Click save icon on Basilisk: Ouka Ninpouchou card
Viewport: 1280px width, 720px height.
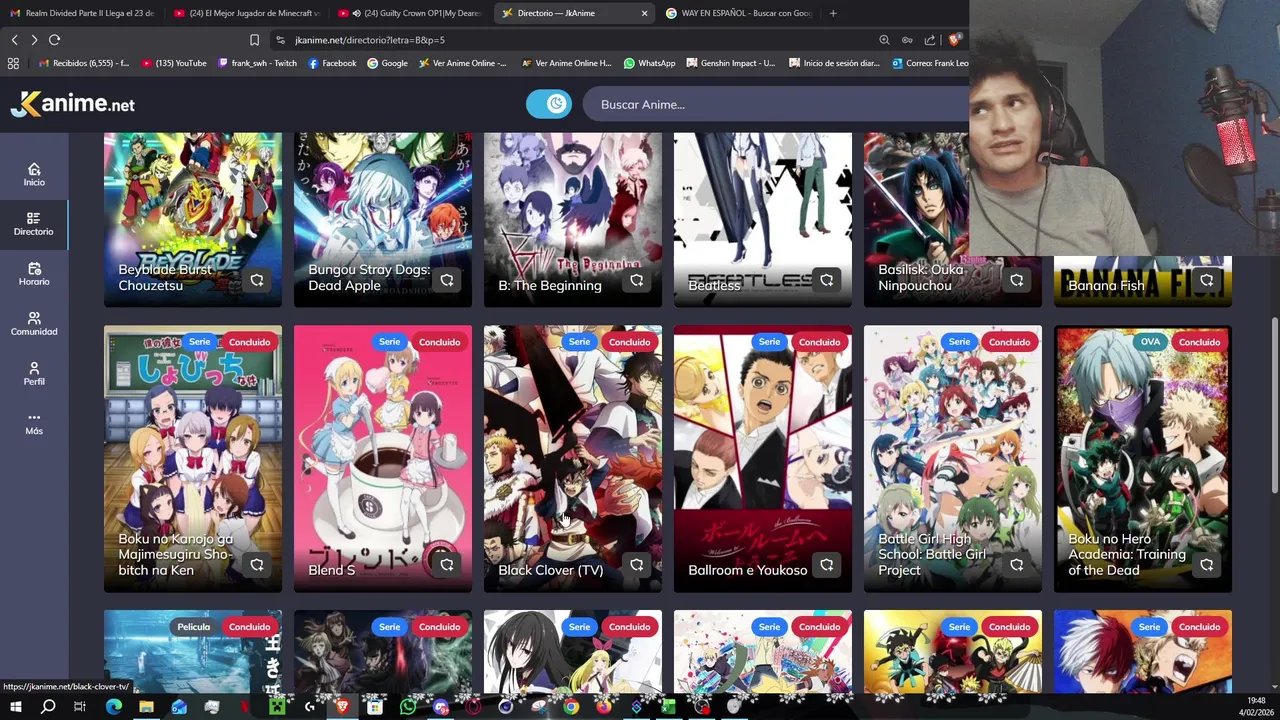pyautogui.click(x=1017, y=280)
